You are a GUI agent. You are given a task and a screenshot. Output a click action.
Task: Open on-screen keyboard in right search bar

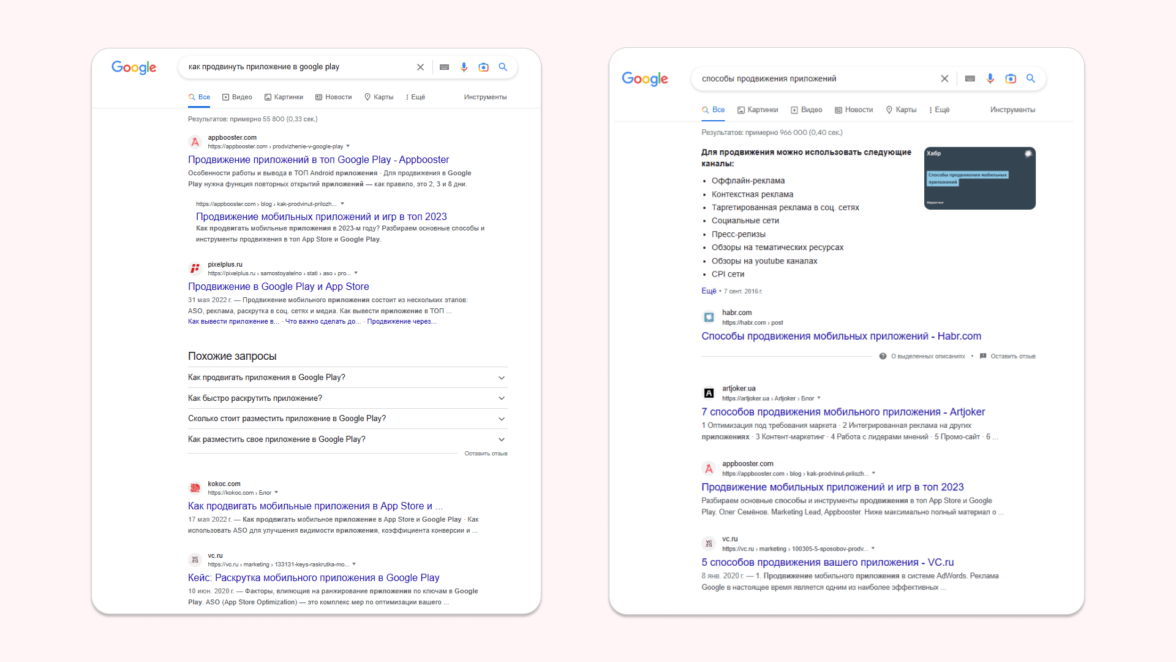coord(970,78)
